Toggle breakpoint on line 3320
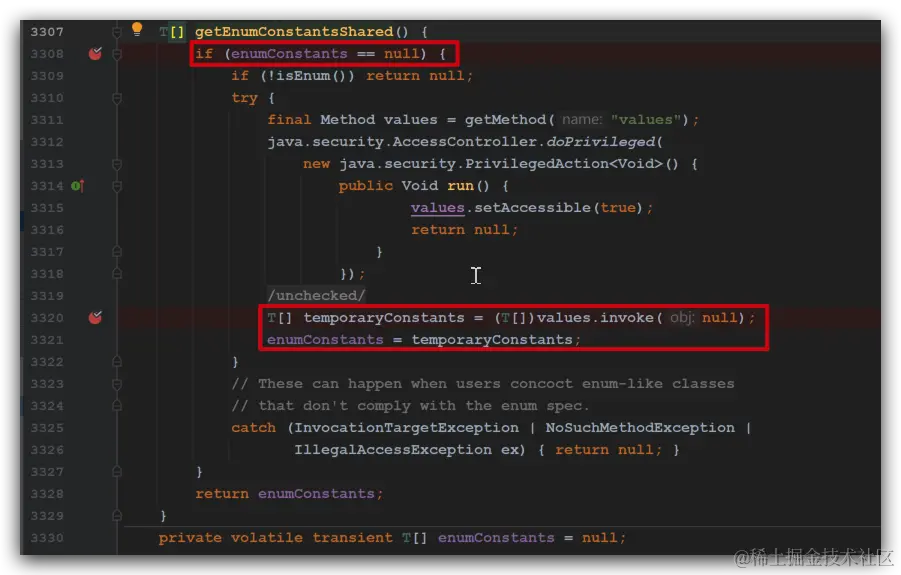 coord(95,317)
